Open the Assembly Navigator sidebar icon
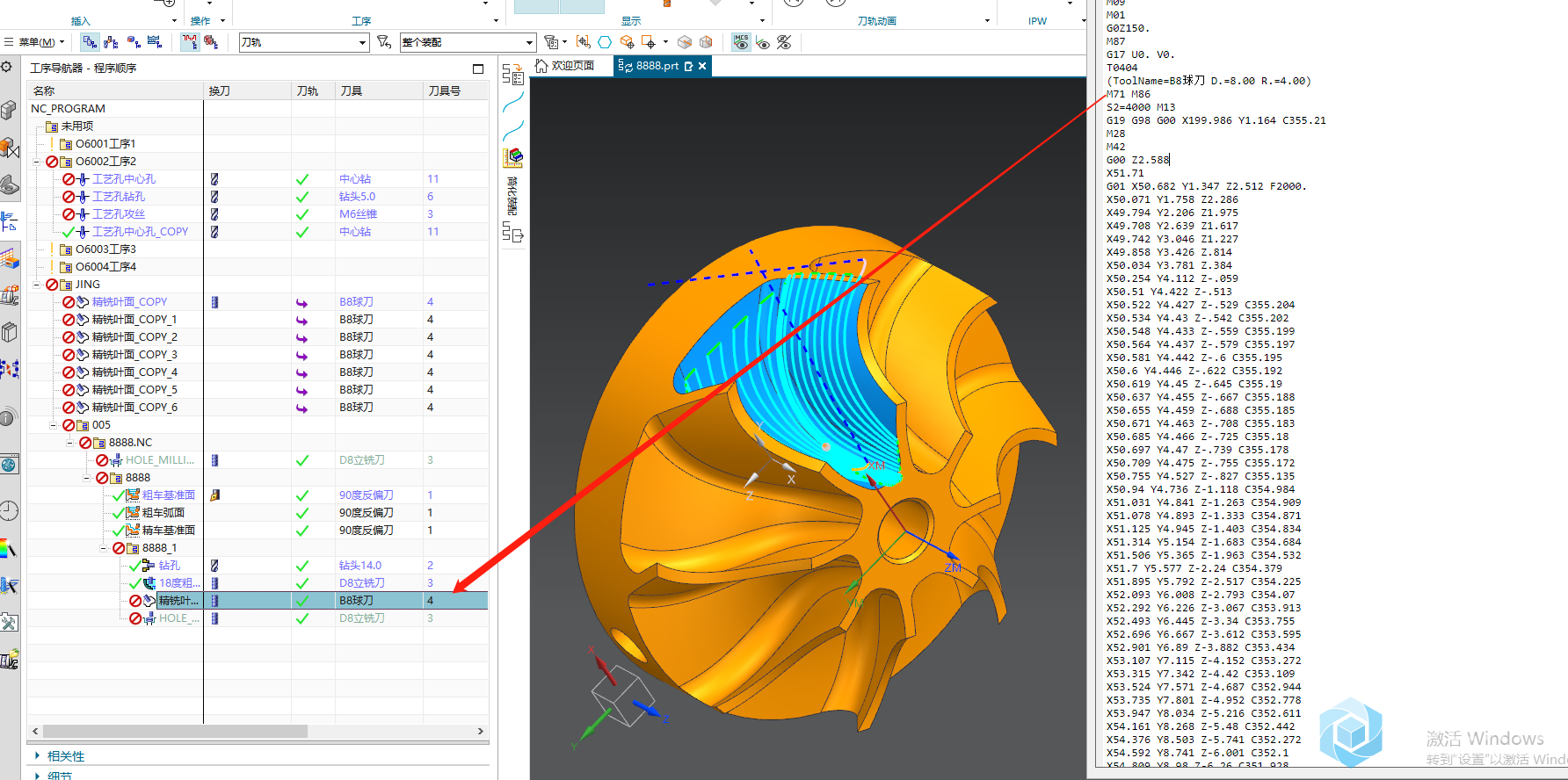The height and width of the screenshot is (780, 1568). coord(9,110)
